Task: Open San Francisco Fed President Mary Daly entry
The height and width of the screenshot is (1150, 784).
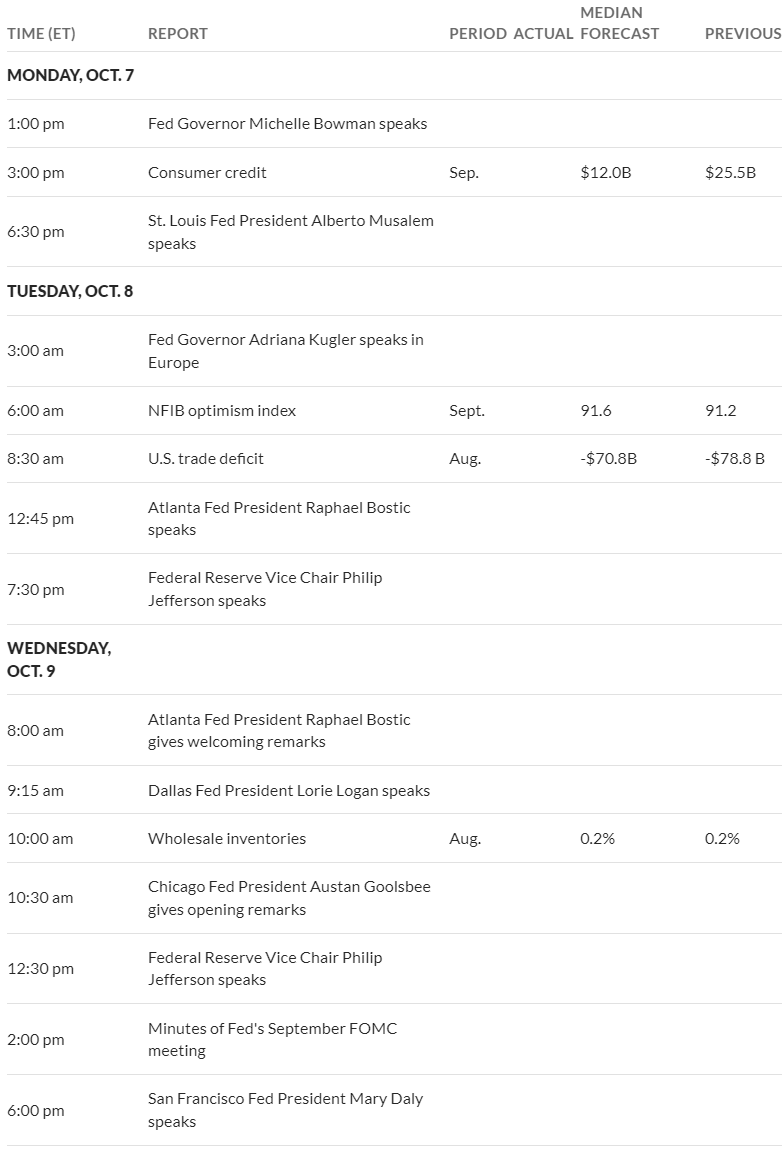Action: (285, 1110)
